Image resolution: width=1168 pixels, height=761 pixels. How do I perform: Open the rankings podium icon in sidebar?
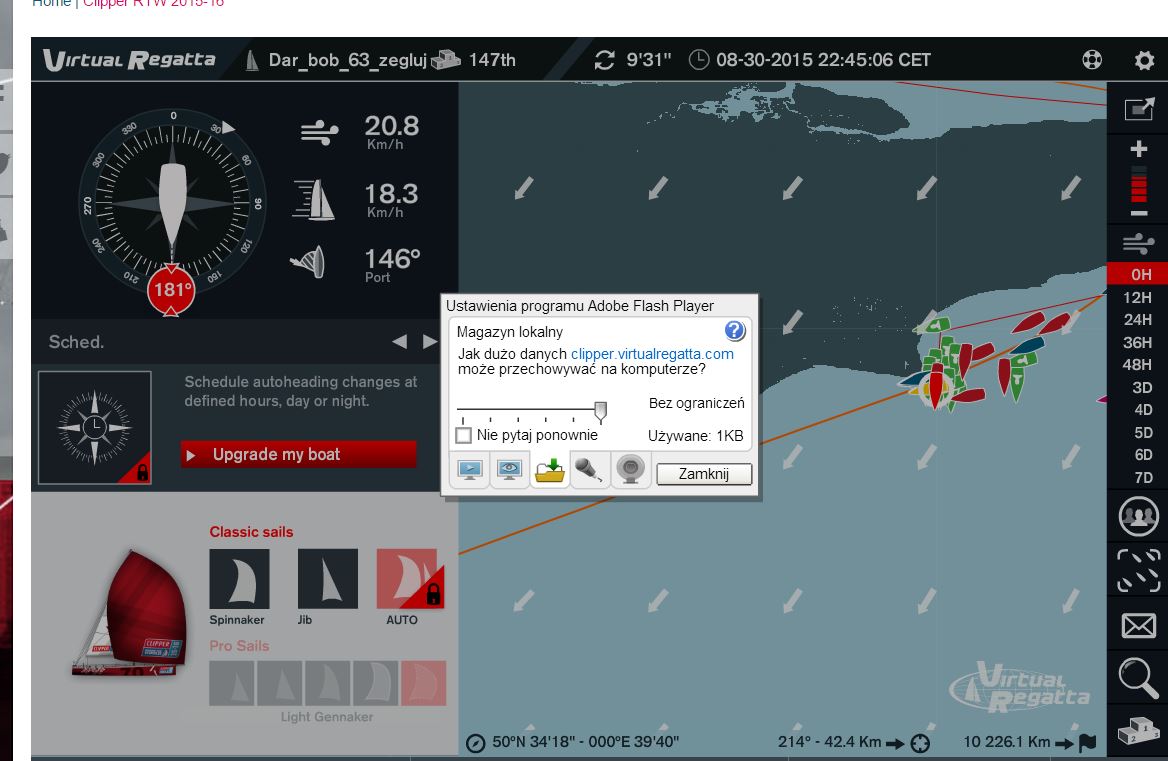1138,730
